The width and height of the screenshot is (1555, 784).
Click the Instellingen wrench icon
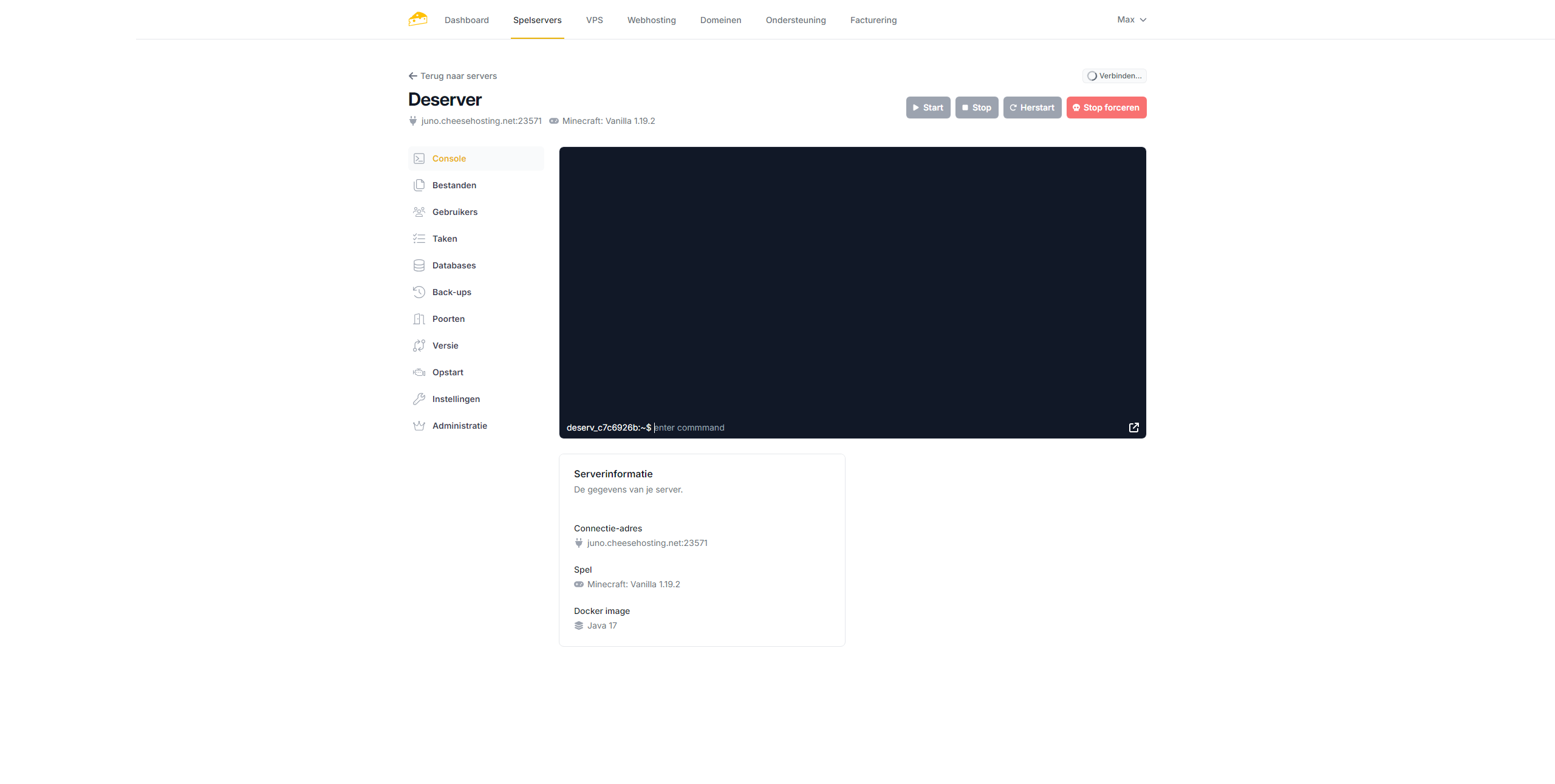pyautogui.click(x=419, y=399)
